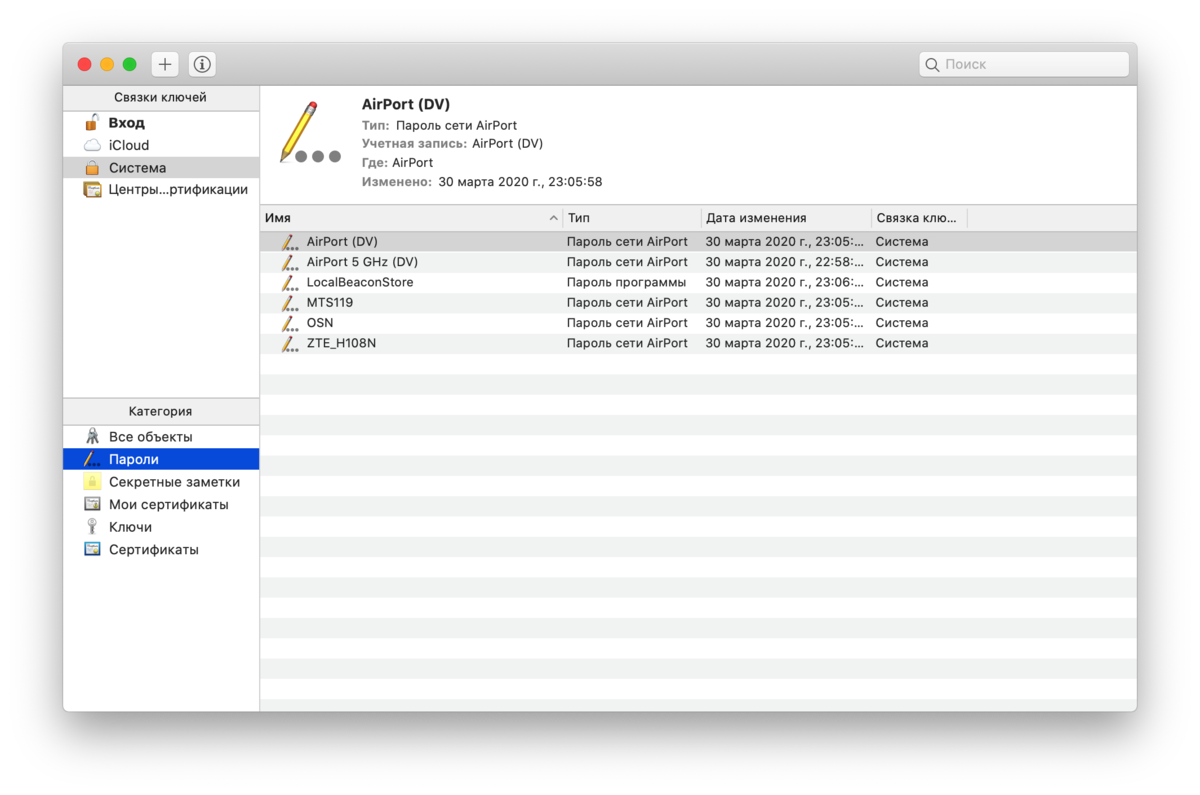Click the large password pencil icon in header
The width and height of the screenshot is (1200, 795).
coord(310,132)
